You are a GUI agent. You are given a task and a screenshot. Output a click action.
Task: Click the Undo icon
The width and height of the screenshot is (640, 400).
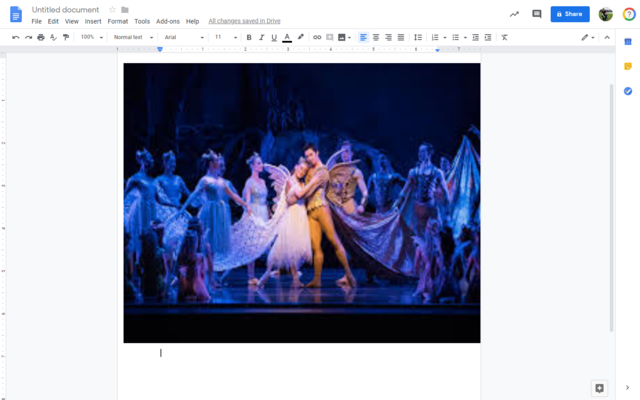click(x=16, y=37)
